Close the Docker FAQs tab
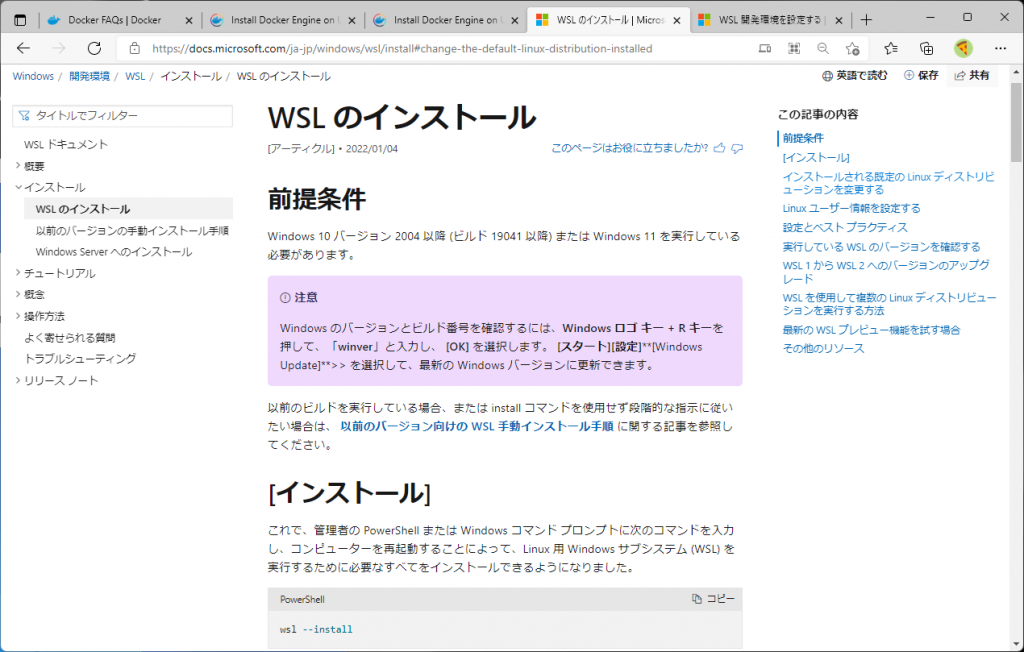This screenshot has width=1024, height=652. pos(189,20)
